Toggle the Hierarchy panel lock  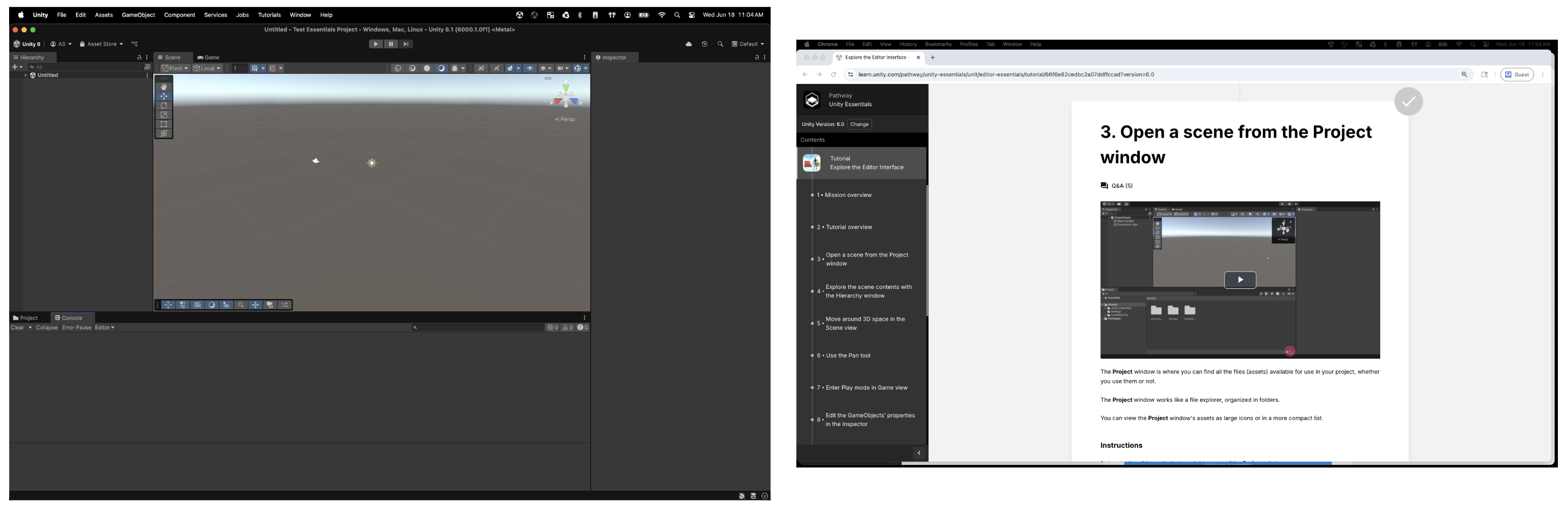(139, 57)
